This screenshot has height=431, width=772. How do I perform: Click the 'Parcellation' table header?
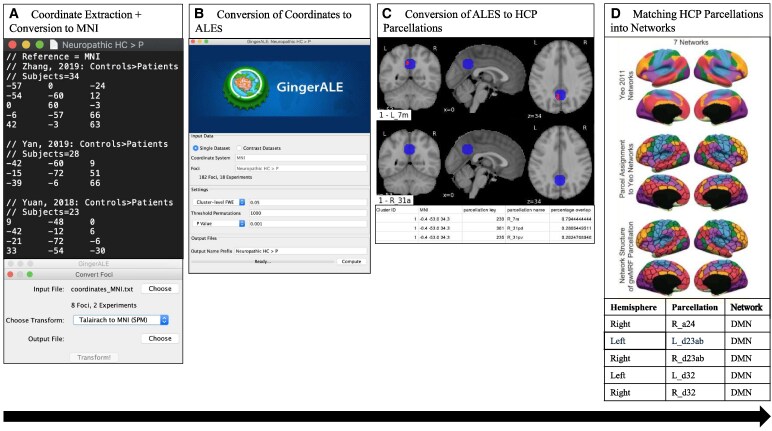(x=694, y=307)
